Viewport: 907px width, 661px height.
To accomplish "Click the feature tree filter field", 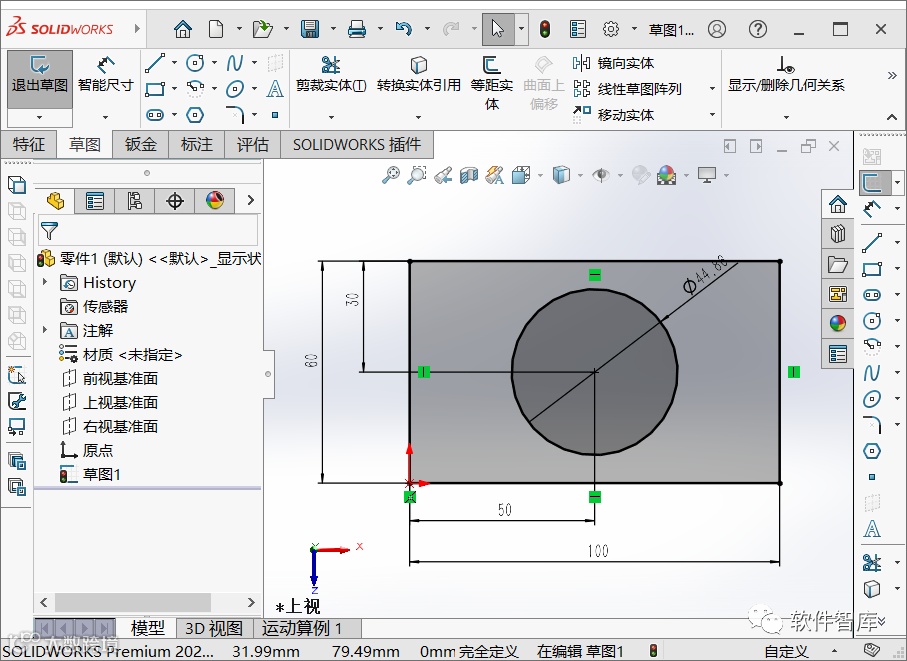I will pyautogui.click(x=148, y=230).
